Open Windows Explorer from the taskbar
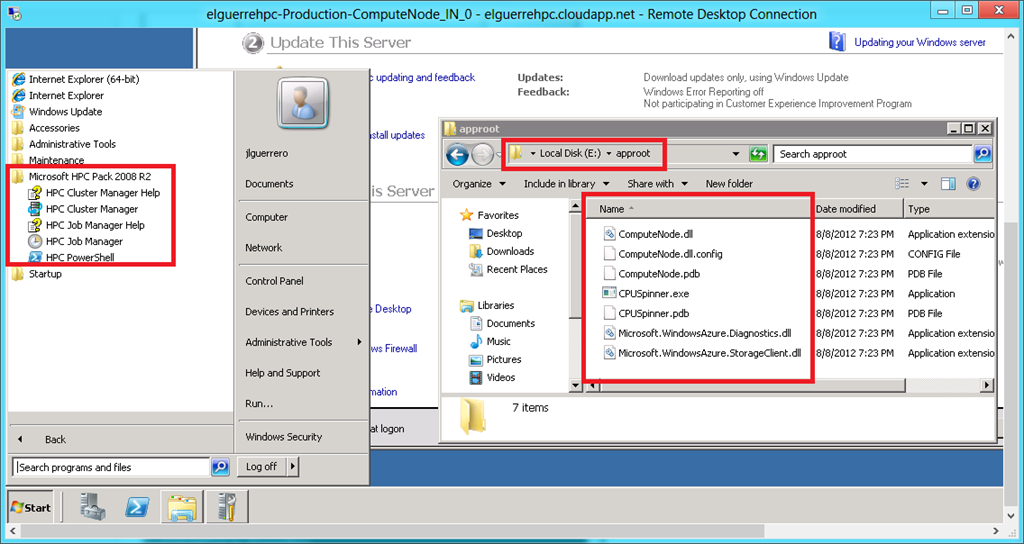This screenshot has height=544, width=1024. coord(182,507)
